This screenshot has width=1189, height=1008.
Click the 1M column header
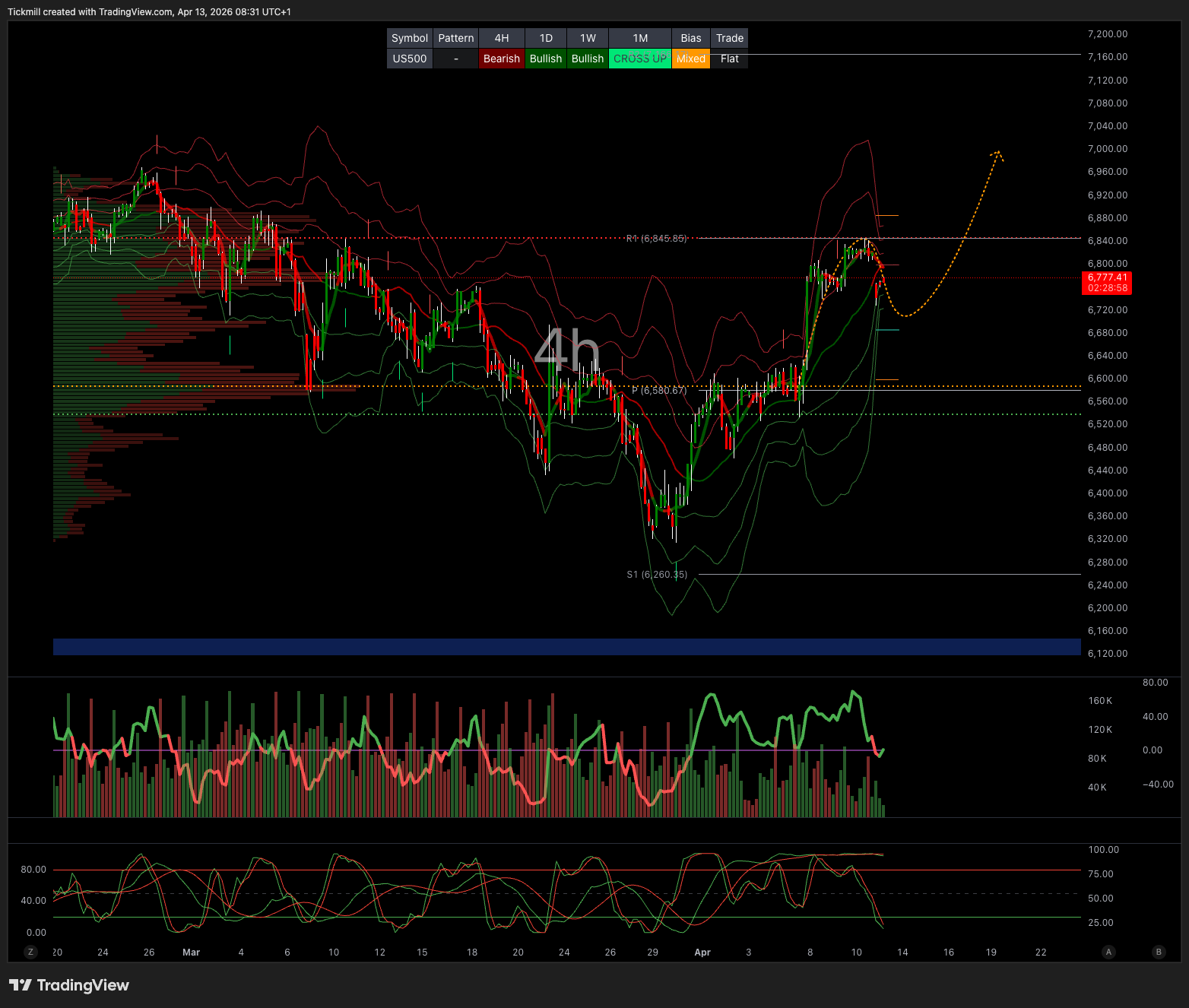[x=640, y=38]
